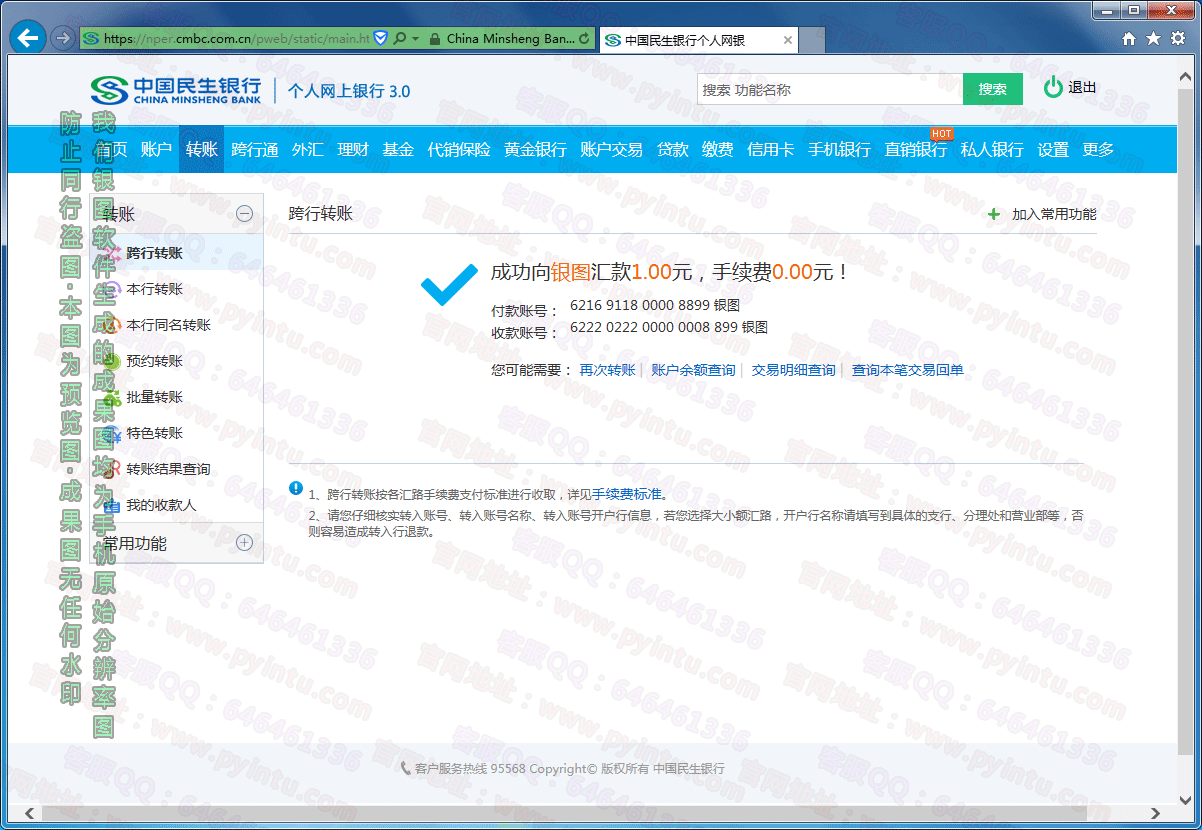This screenshot has height=830, width=1202.
Task: Open the 交易明细查询 link
Action: (794, 370)
